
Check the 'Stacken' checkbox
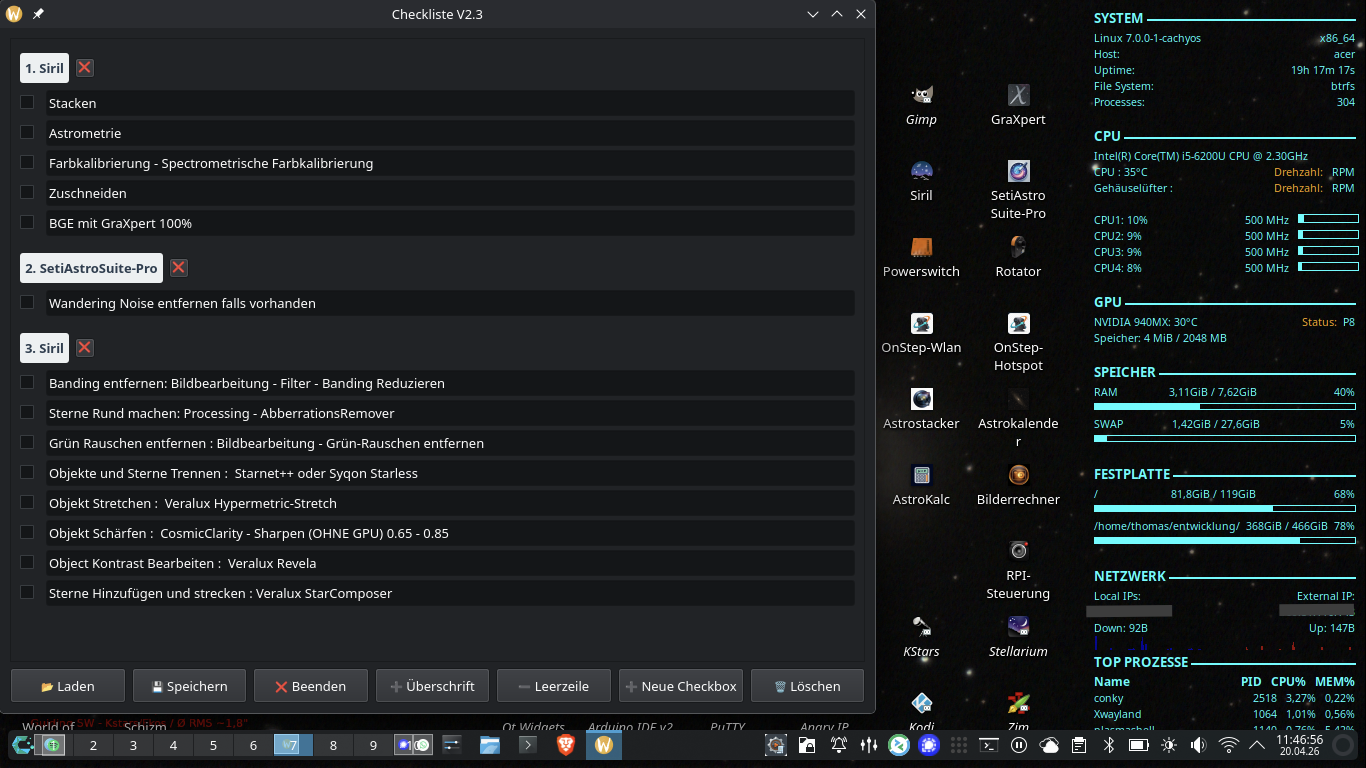tap(27, 102)
